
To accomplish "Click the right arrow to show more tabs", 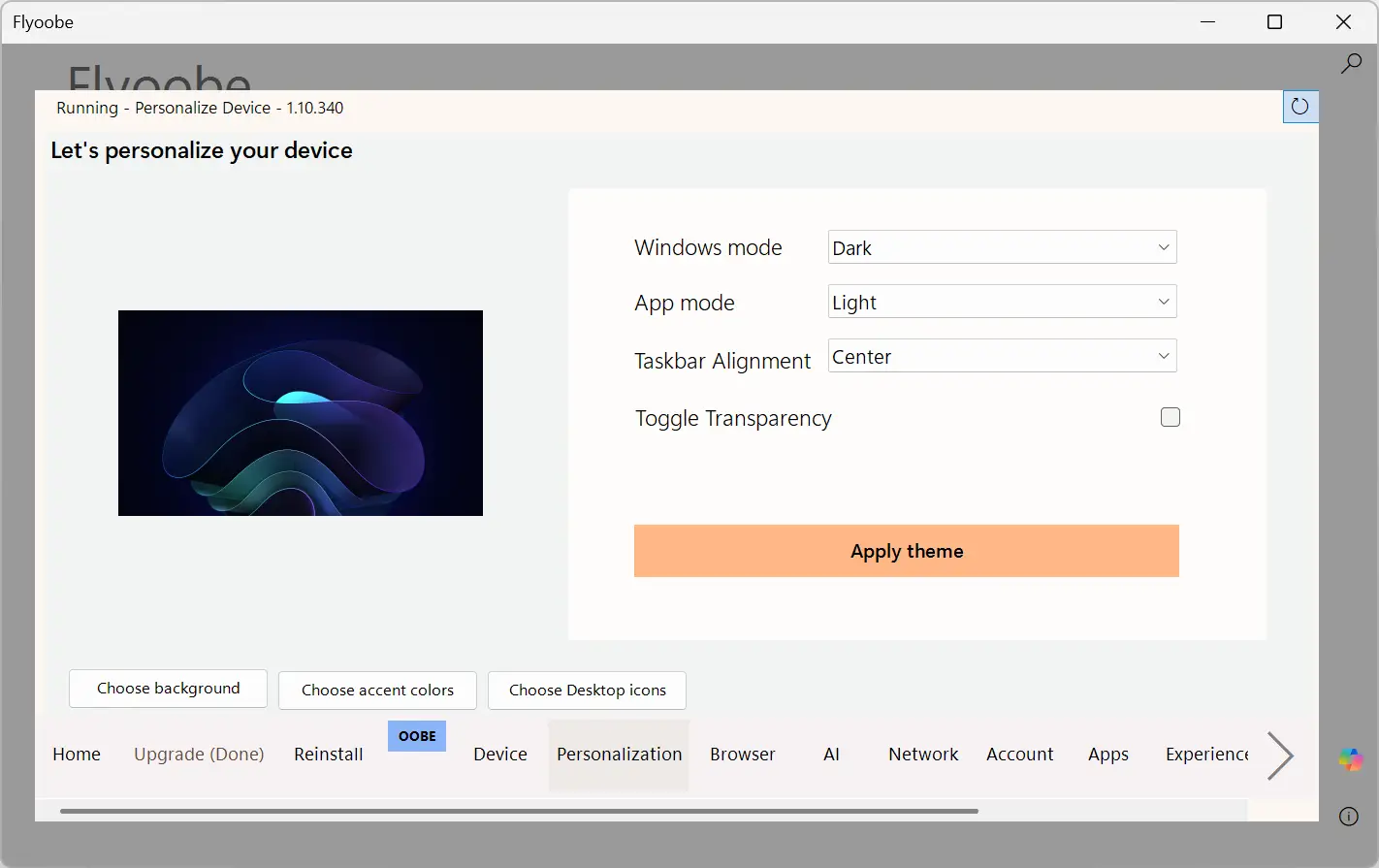I will [x=1280, y=755].
